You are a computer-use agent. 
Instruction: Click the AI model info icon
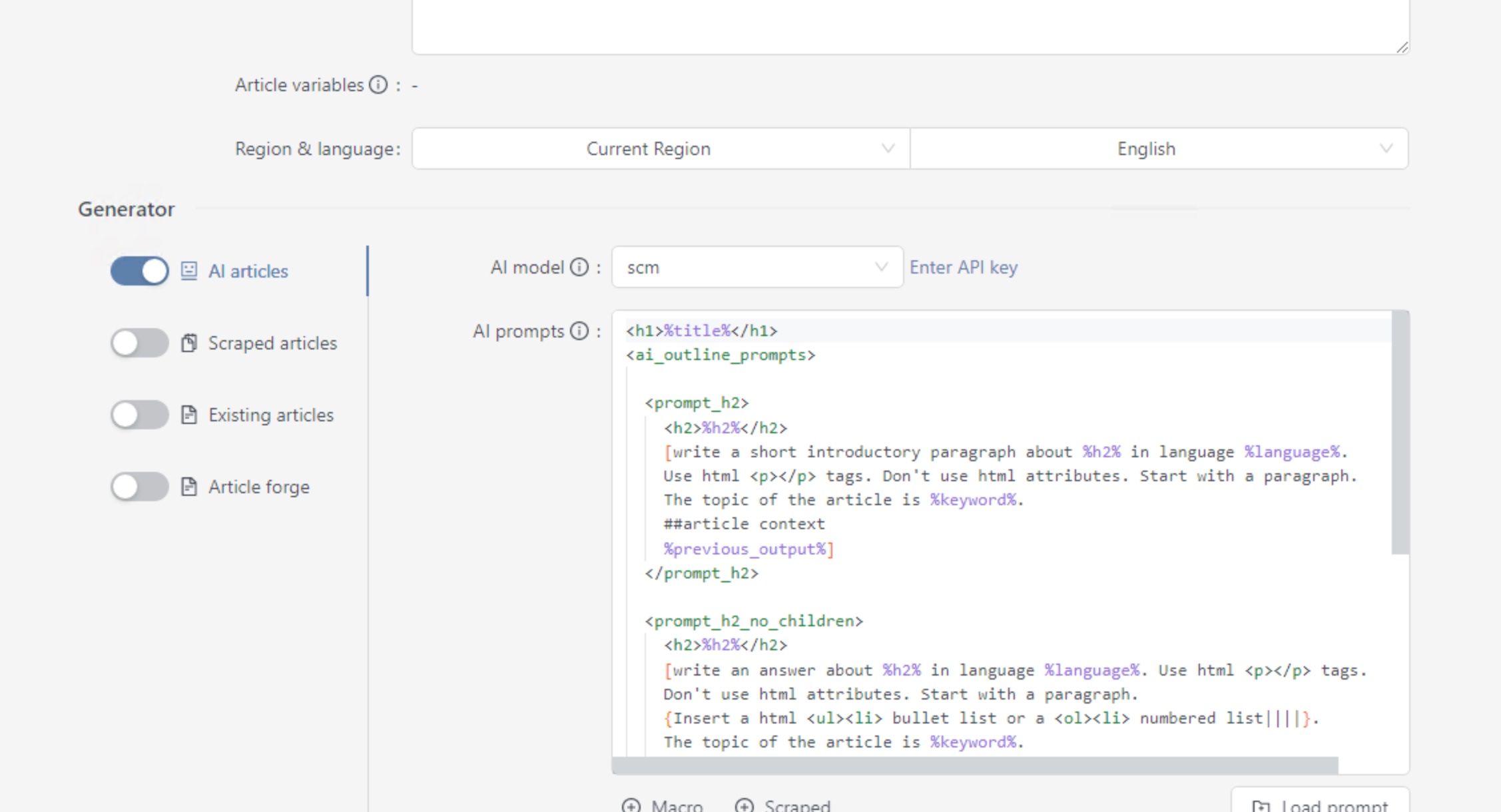pos(579,268)
